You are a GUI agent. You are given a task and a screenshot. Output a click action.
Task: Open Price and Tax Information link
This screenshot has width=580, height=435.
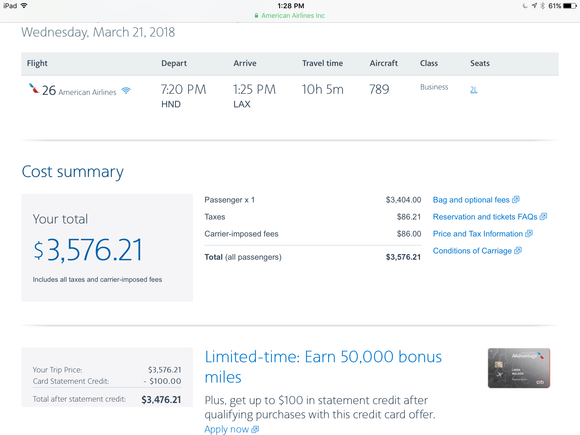[478, 234]
